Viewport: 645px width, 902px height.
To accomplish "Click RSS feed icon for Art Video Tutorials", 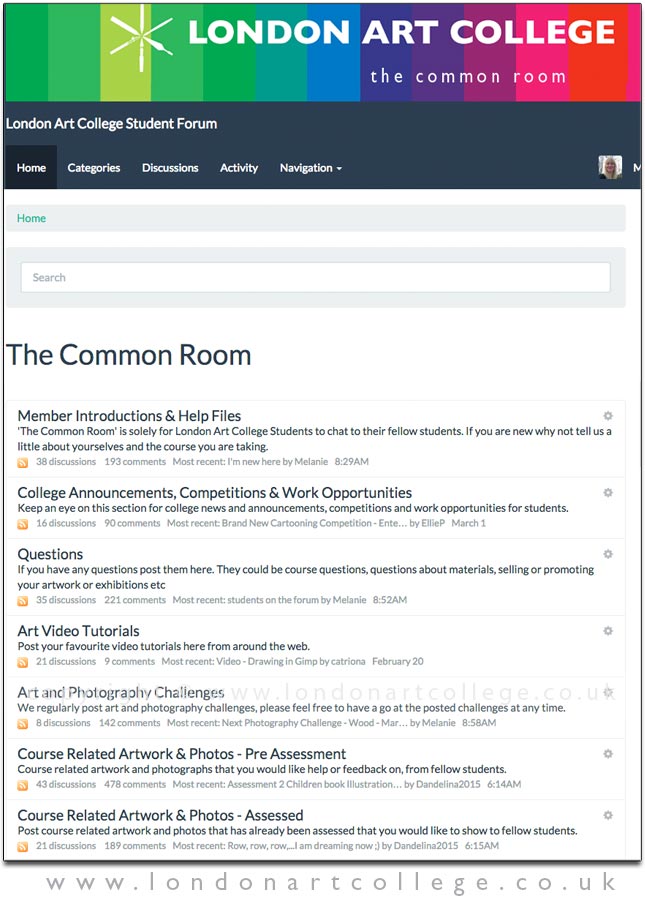I will (x=22, y=662).
